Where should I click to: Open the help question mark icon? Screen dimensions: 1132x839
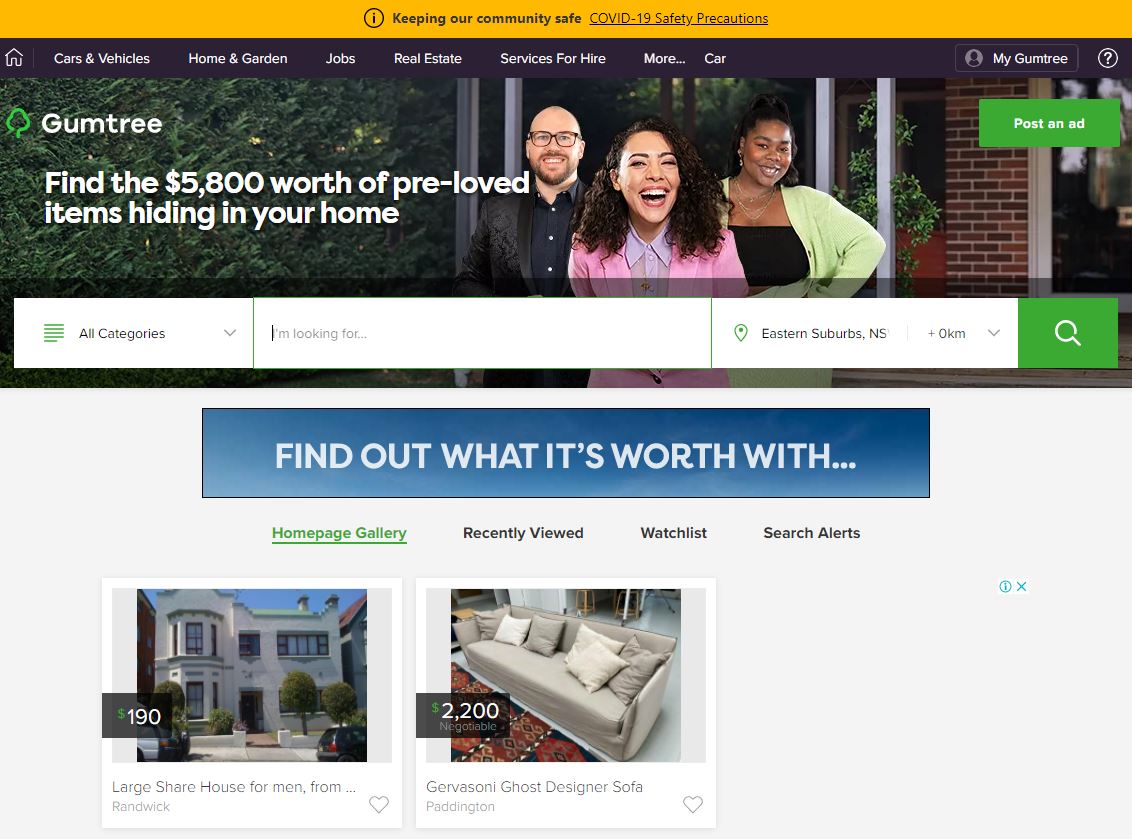tap(1107, 58)
